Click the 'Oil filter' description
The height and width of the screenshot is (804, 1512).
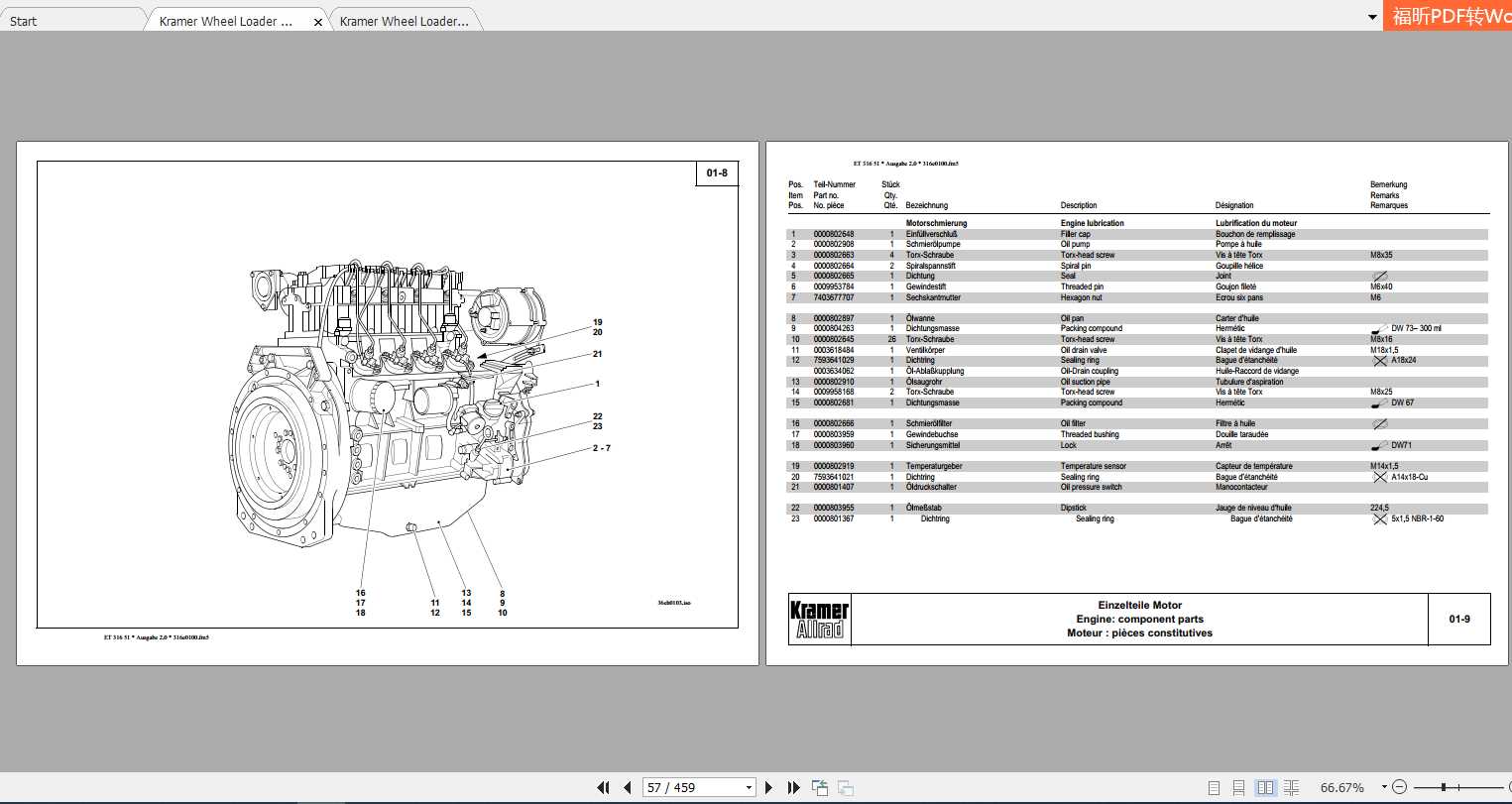tap(1074, 423)
